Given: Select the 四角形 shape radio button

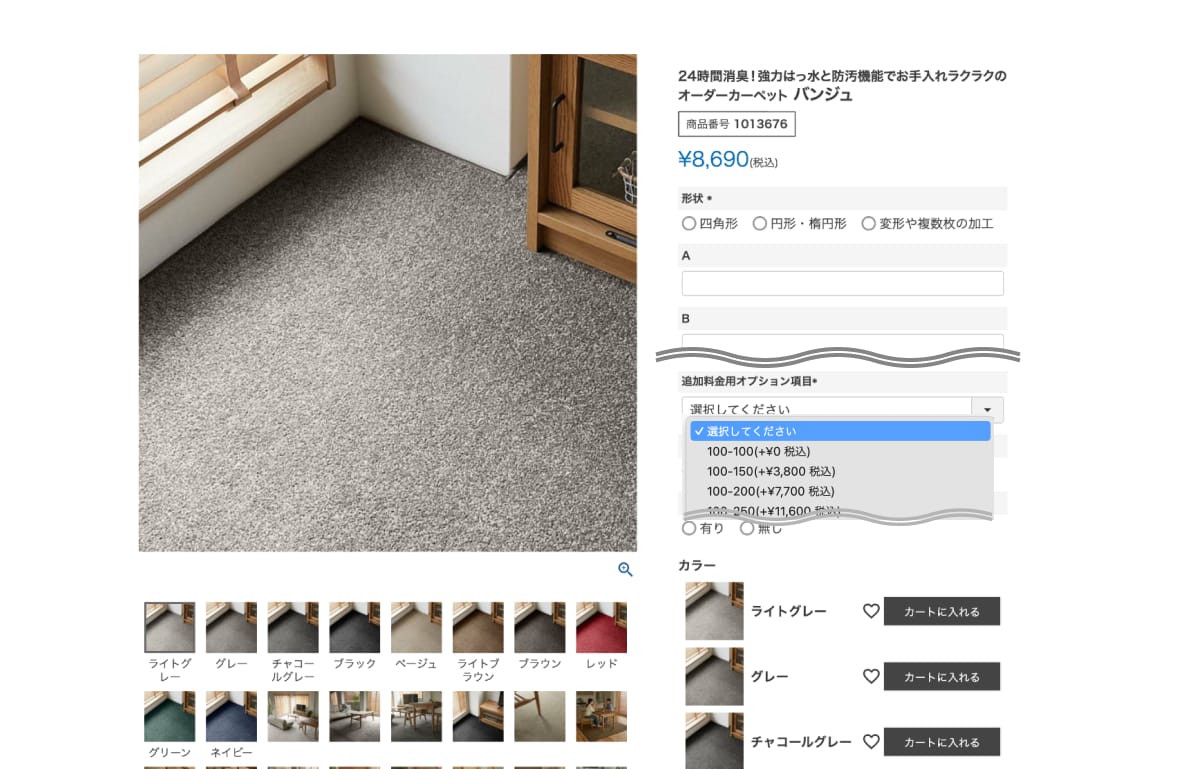Looking at the screenshot, I should [689, 224].
